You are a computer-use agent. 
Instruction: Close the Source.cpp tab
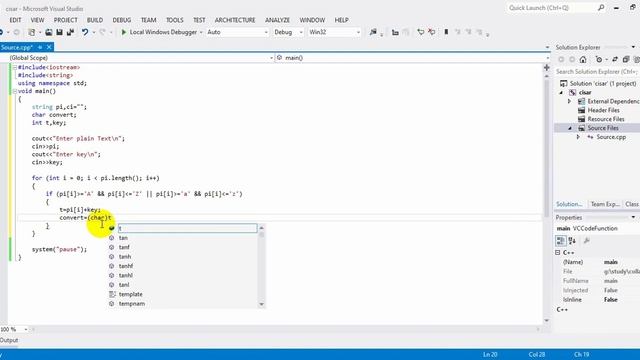(x=49, y=47)
